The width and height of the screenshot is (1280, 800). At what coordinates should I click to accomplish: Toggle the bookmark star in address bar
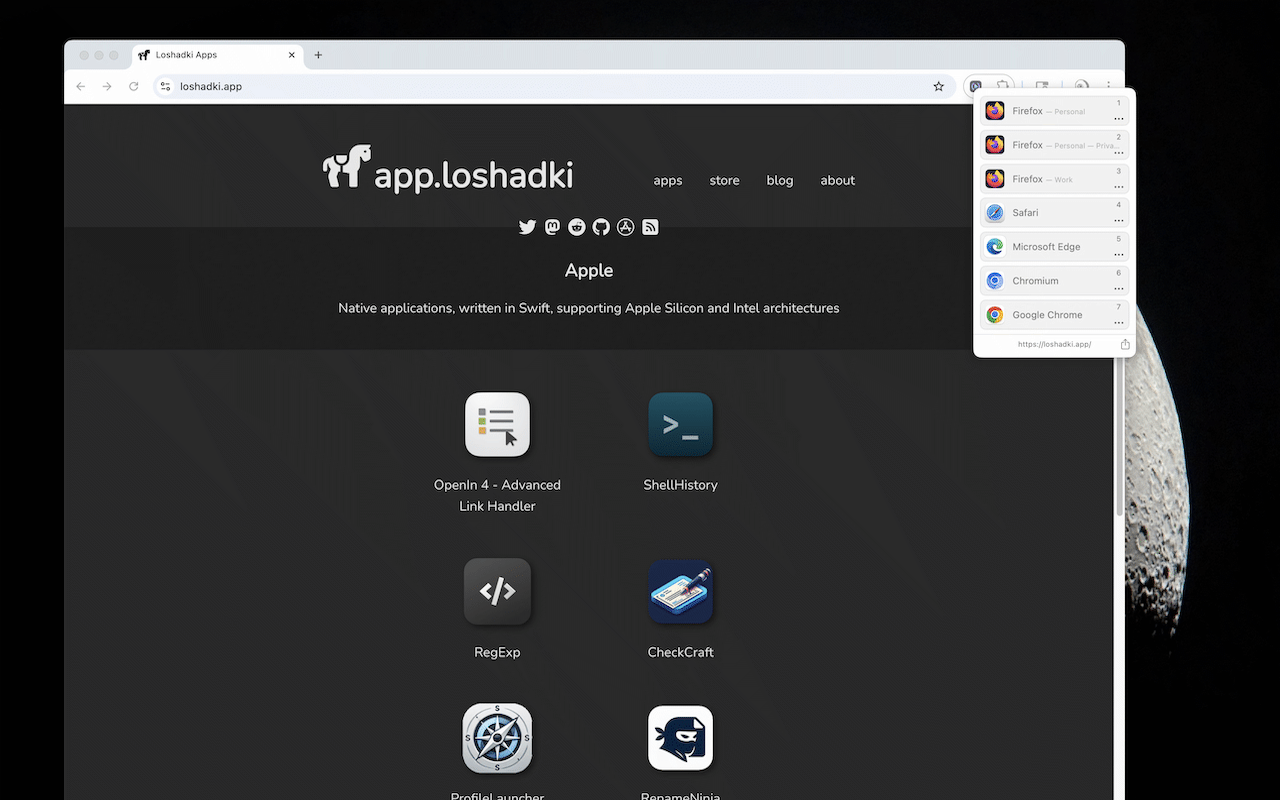coord(938,86)
